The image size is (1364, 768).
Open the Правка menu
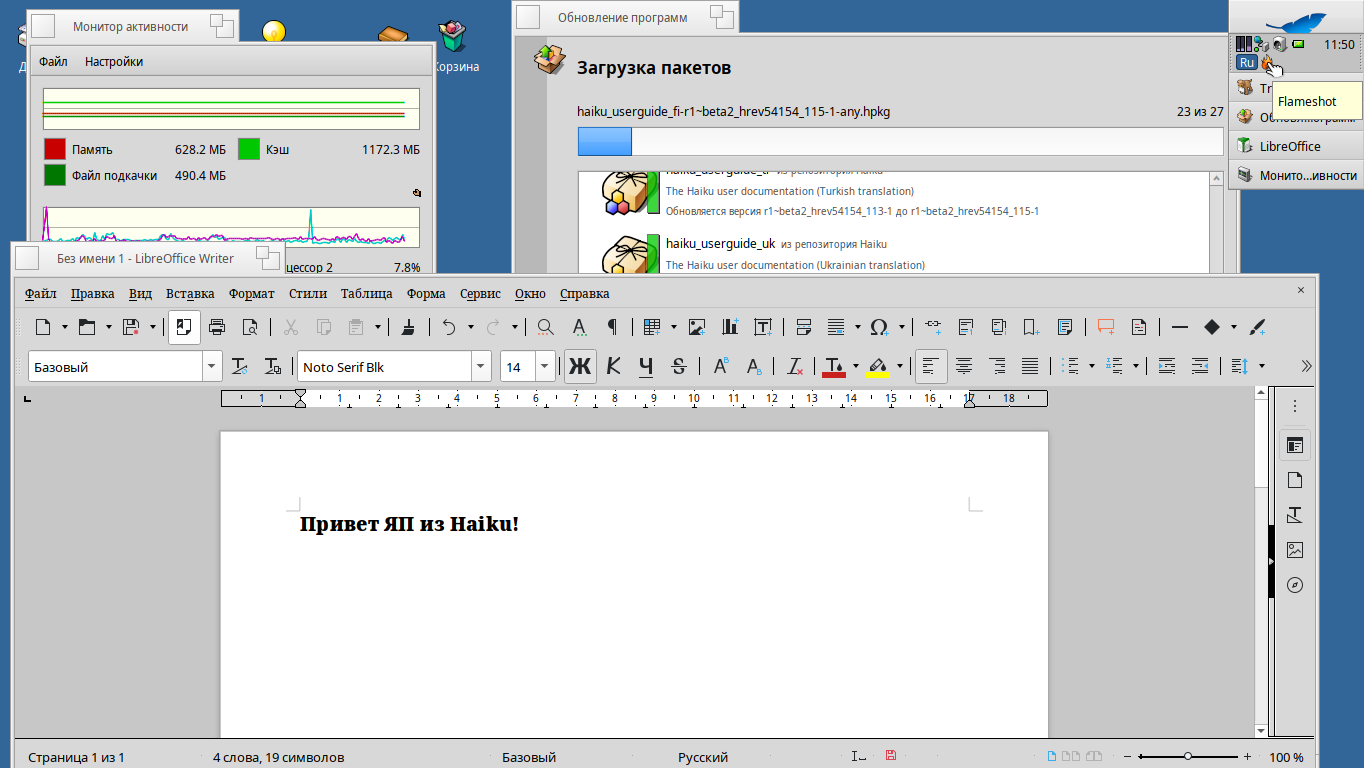click(93, 294)
